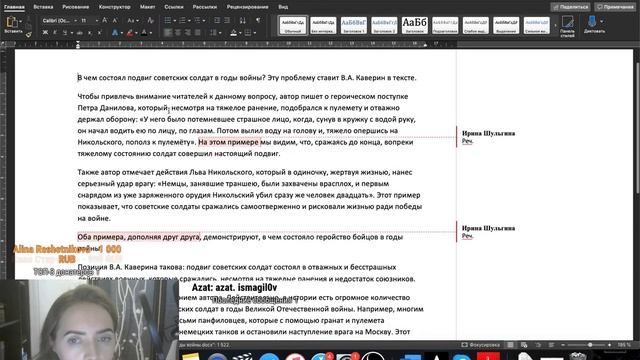Click the zoom out minus icon
The height and width of the screenshot is (360, 640).
563,345
